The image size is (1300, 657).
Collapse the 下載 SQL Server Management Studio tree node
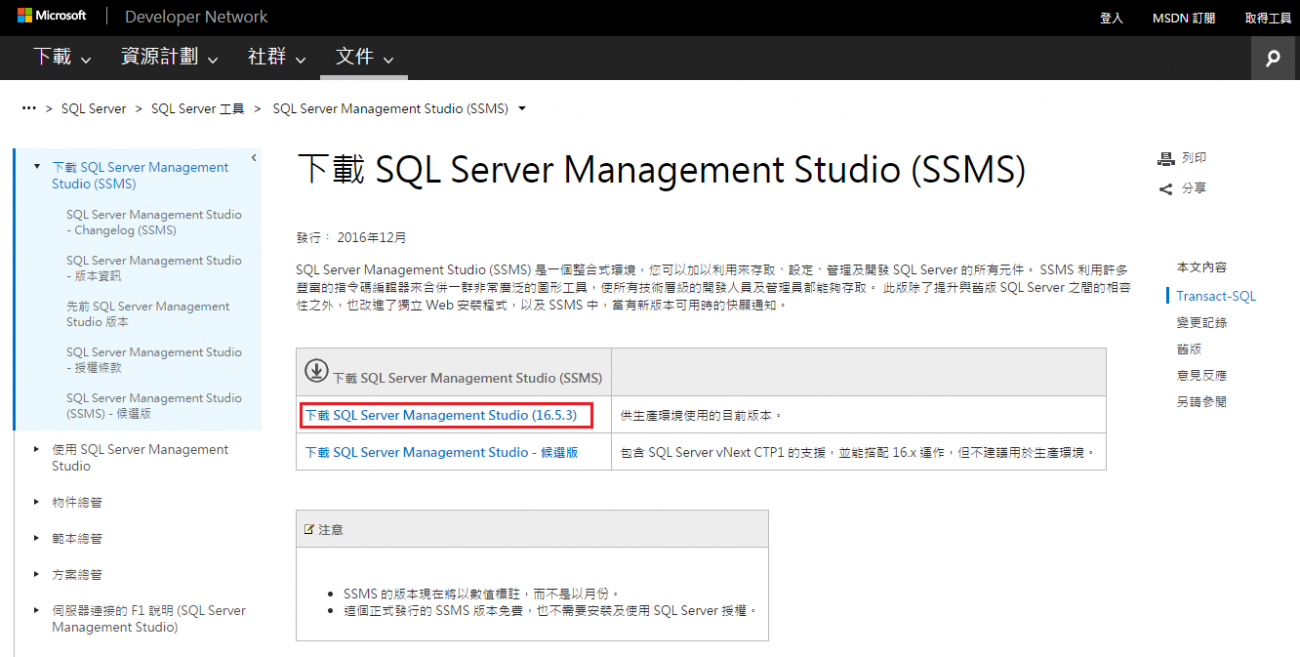click(x=37, y=167)
